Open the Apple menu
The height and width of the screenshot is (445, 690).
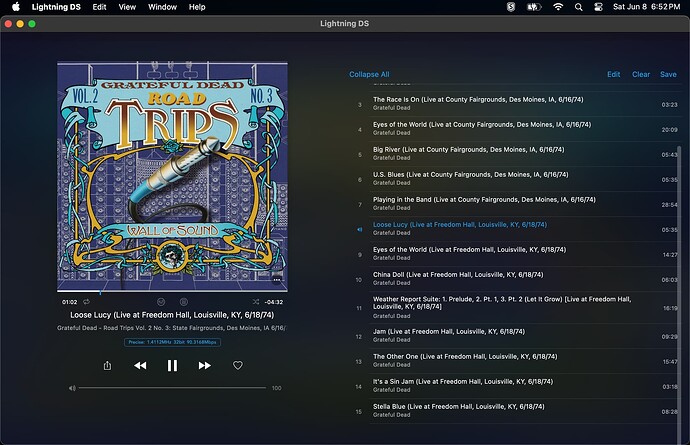point(16,7)
